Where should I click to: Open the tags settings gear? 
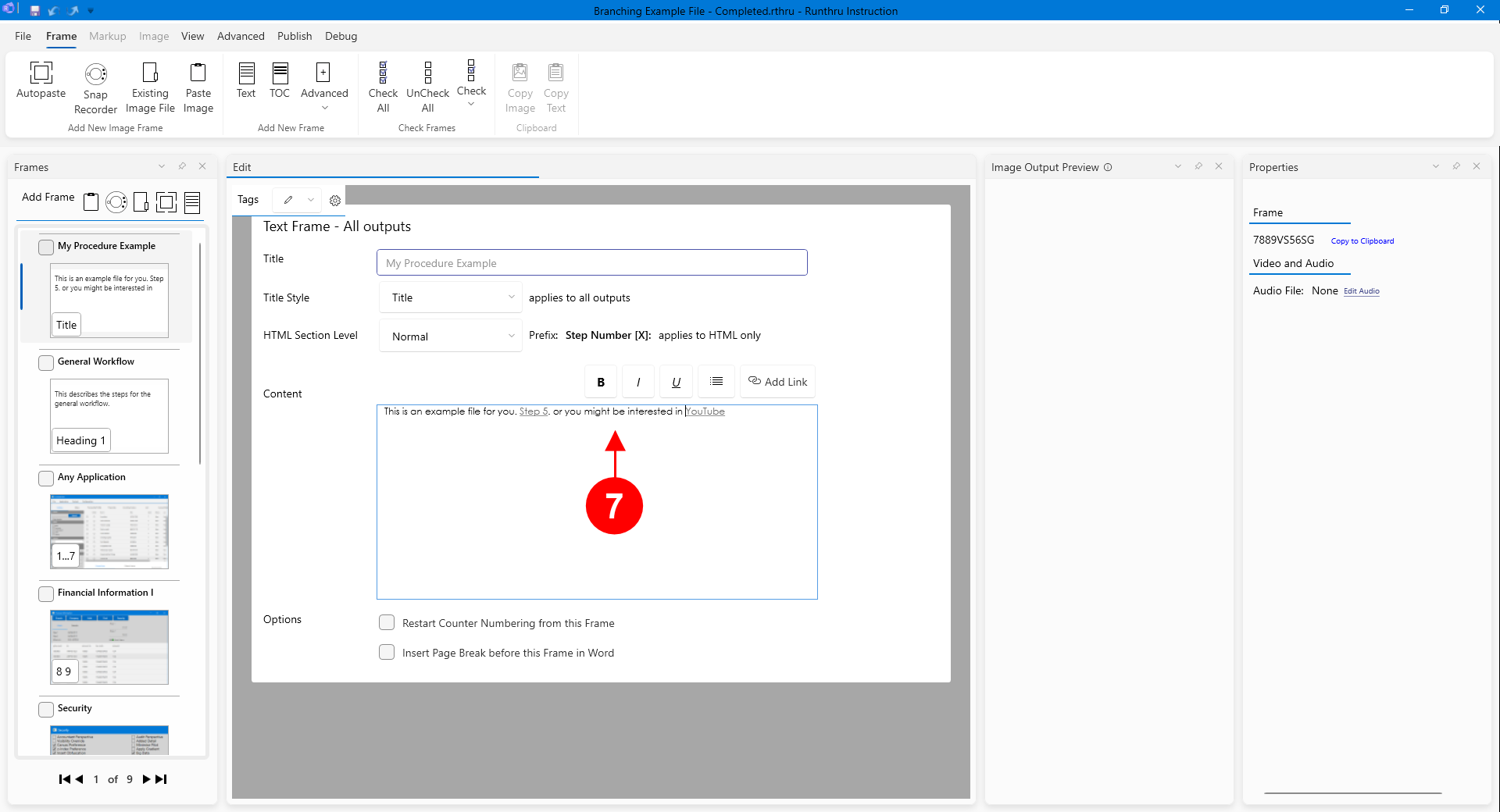tap(335, 201)
